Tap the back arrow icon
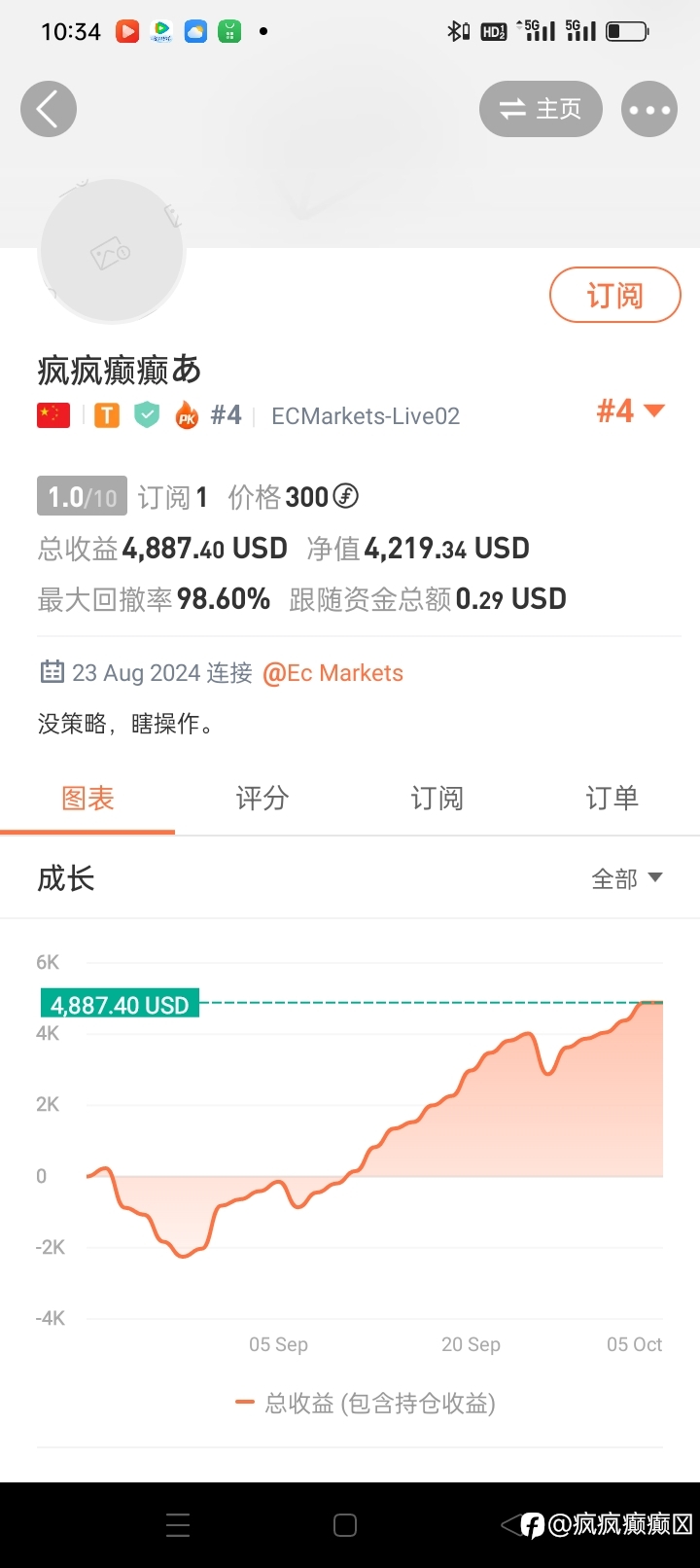This screenshot has width=700, height=1568. tap(49, 108)
